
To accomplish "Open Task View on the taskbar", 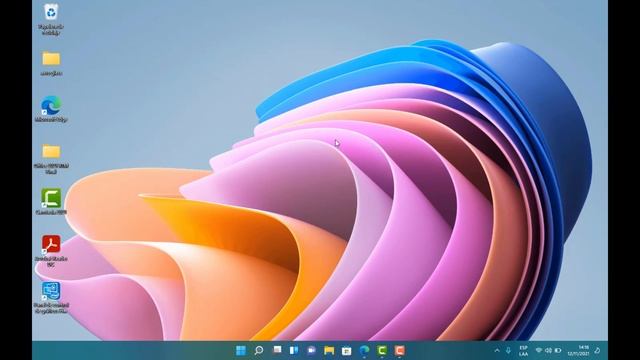I will coord(277,350).
